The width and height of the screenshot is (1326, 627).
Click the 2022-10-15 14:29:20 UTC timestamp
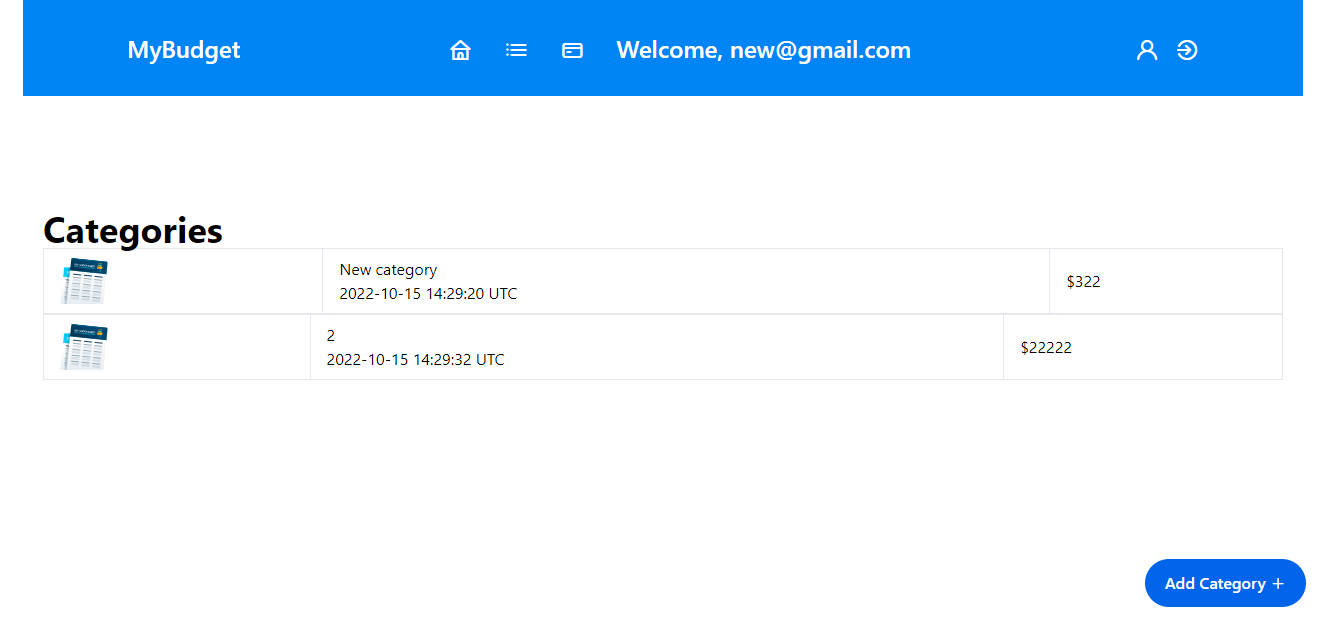coord(428,293)
